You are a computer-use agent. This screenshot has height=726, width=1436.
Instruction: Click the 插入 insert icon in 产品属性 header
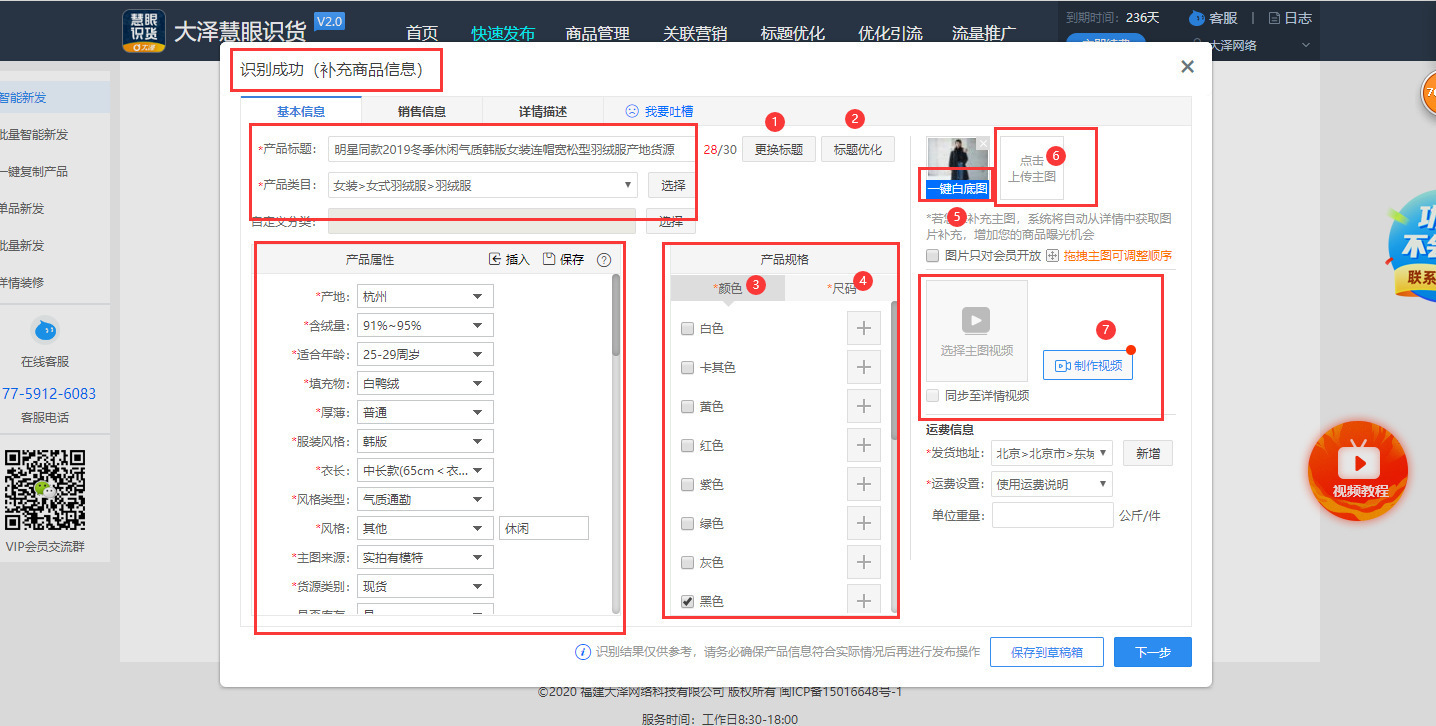[495, 259]
